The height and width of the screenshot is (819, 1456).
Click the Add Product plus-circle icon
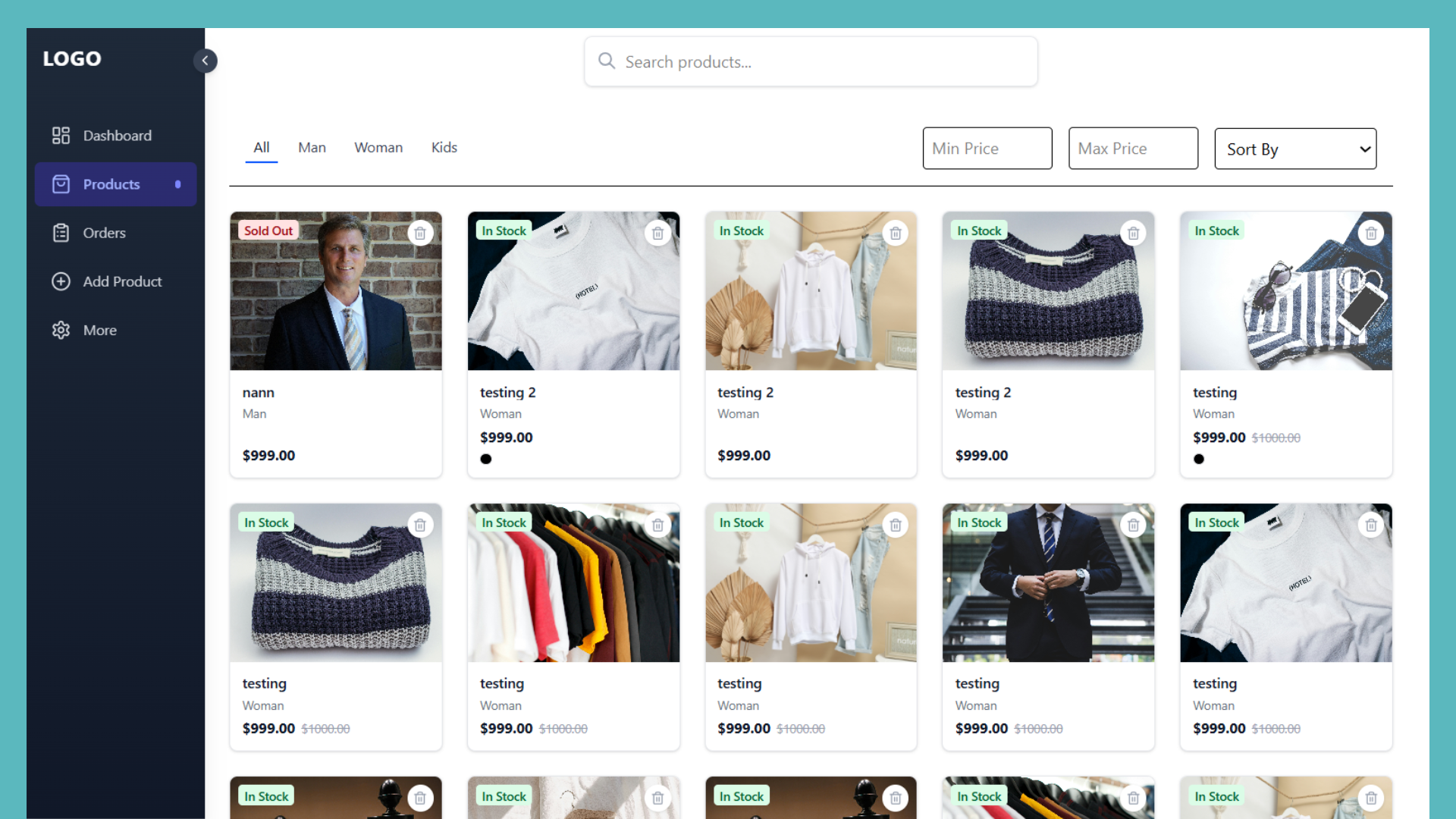coord(61,281)
